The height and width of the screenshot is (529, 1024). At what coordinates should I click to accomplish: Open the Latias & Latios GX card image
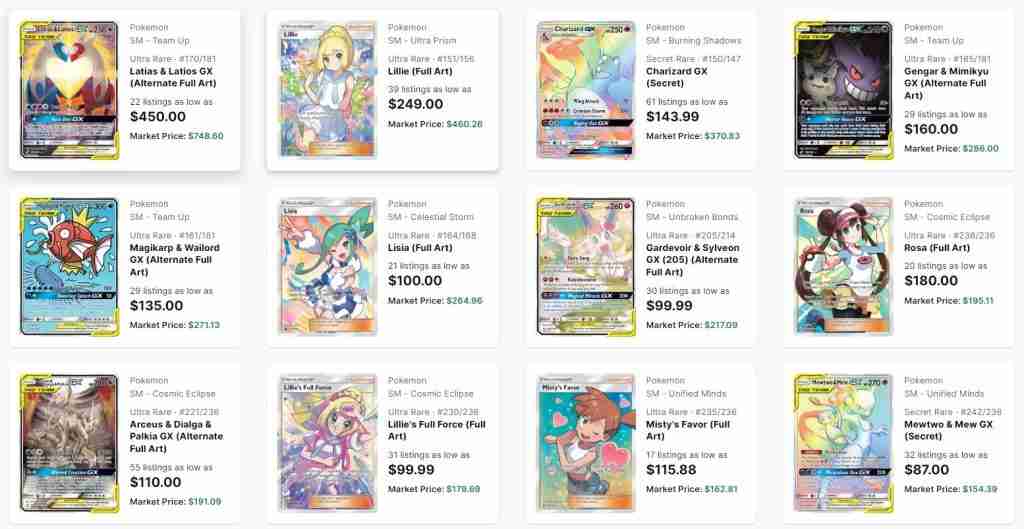click(x=69, y=90)
